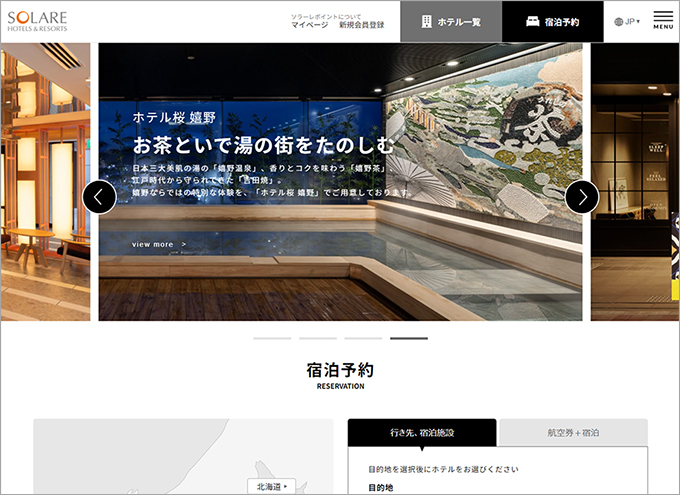Image resolution: width=680 pixels, height=495 pixels.
Task: Open 宿泊予約 in the header
Action: click(x=552, y=22)
